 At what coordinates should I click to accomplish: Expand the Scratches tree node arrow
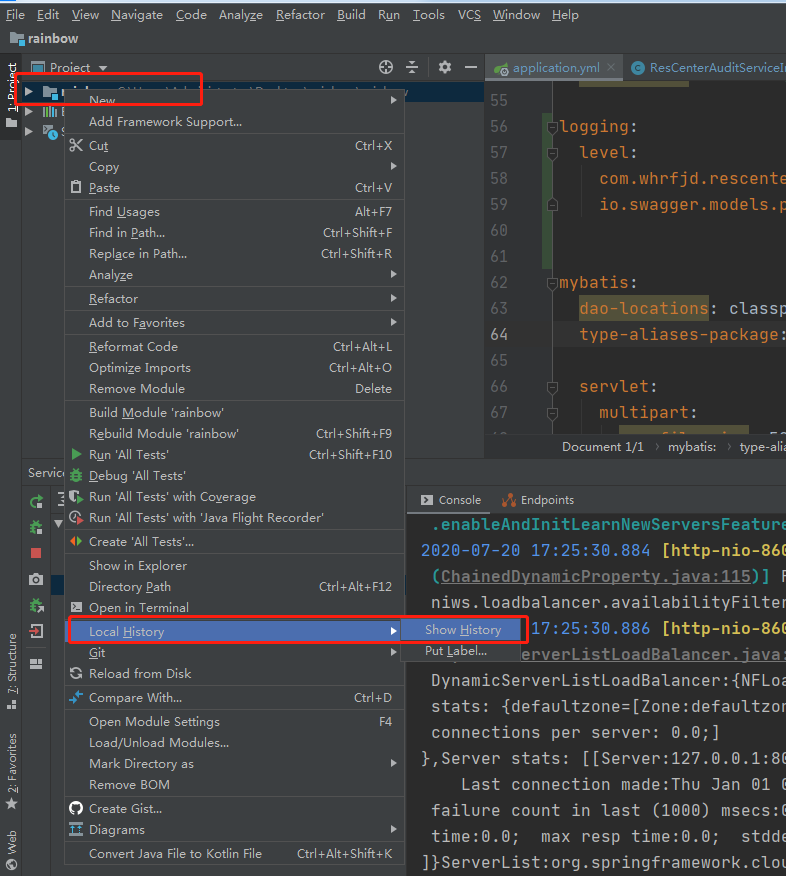(x=28, y=132)
